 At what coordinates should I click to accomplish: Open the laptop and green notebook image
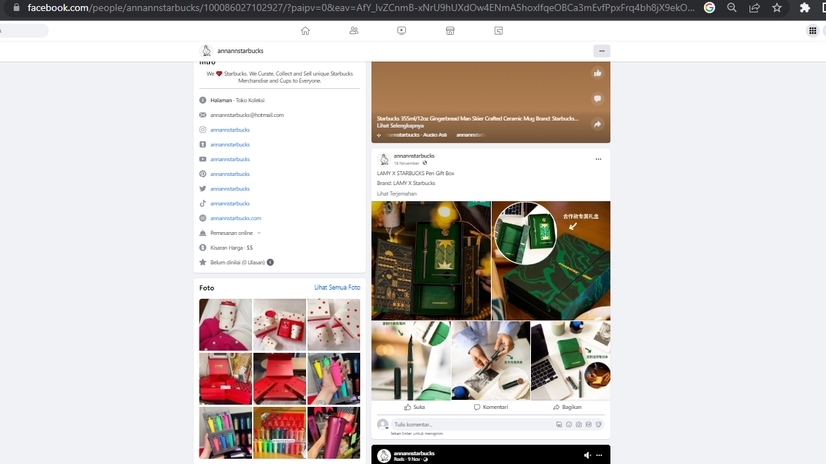coord(571,361)
